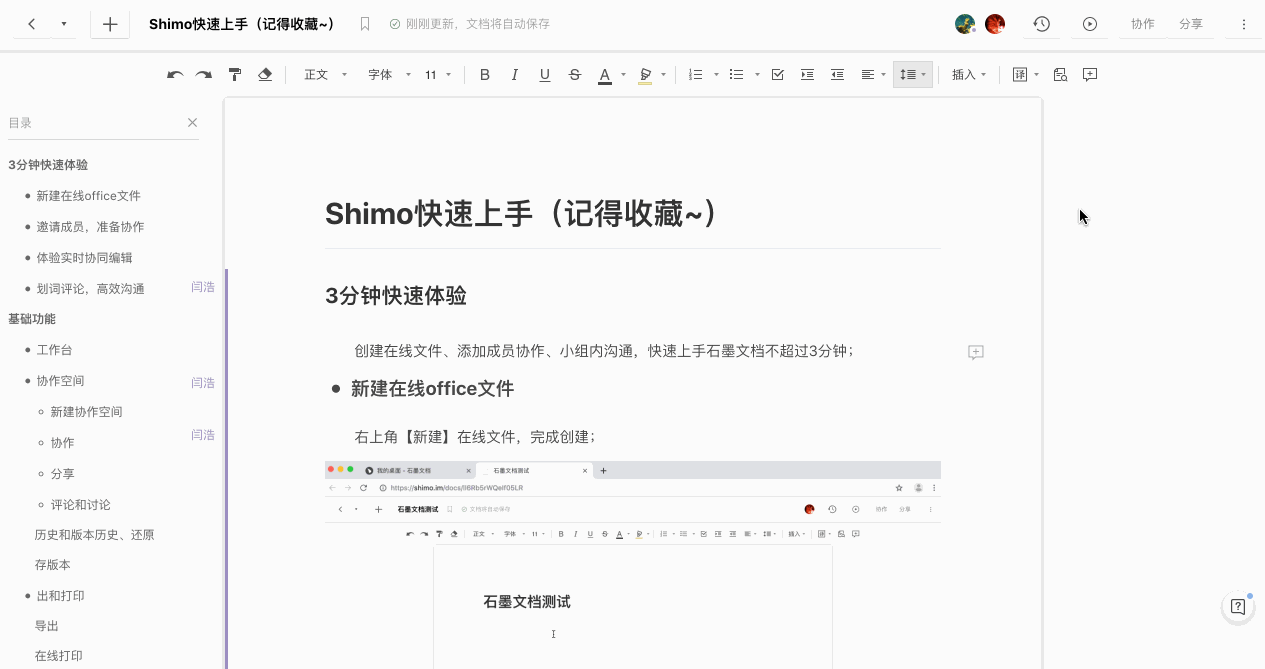This screenshot has width=1265, height=669.
Task: Open the bulleted list style arrow
Action: tap(757, 75)
